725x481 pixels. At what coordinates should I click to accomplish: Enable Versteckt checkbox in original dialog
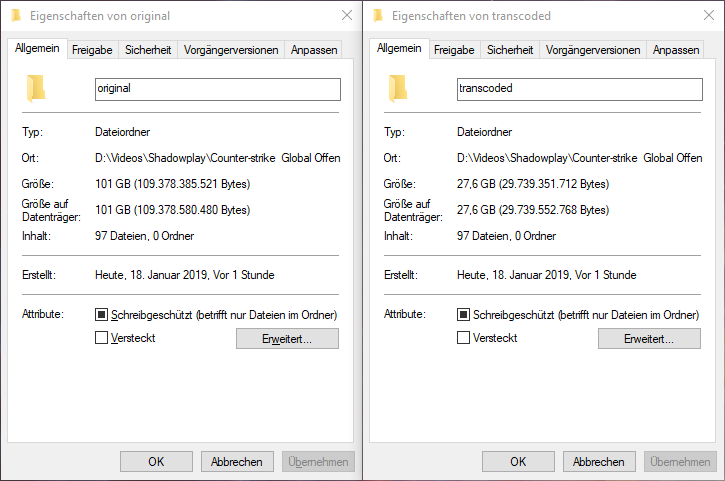pyautogui.click(x=101, y=338)
